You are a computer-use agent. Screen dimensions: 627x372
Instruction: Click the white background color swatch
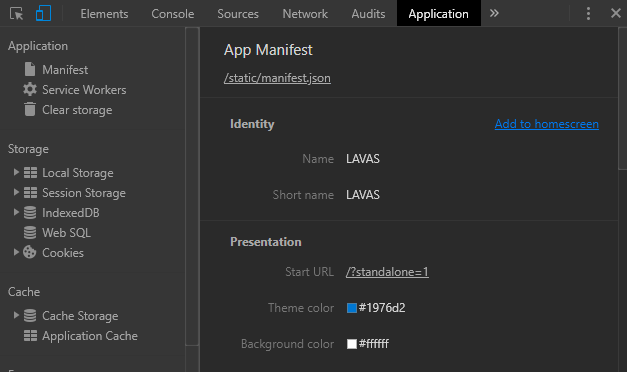coord(352,344)
